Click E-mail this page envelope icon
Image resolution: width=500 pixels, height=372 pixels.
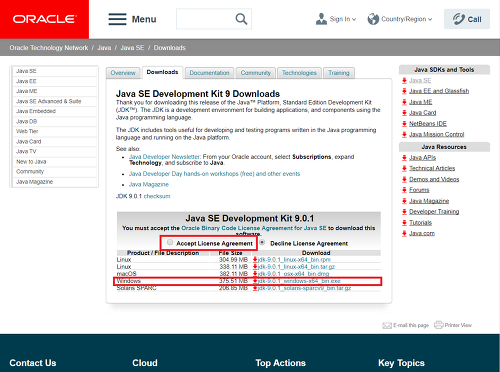tap(387, 325)
